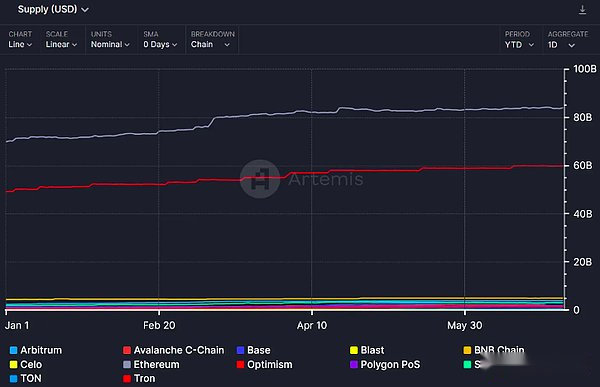
Task: Download chart using the download icon
Action: [582, 10]
